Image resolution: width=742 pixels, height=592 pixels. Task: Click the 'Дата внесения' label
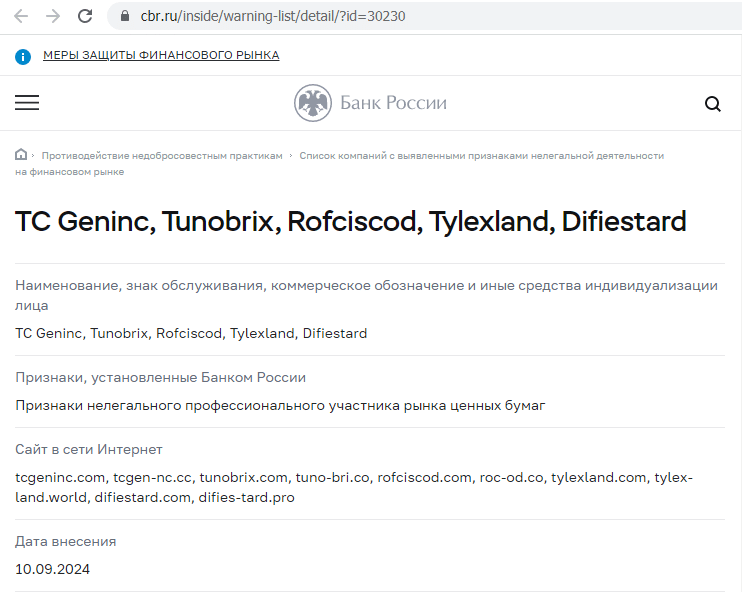pos(65,541)
